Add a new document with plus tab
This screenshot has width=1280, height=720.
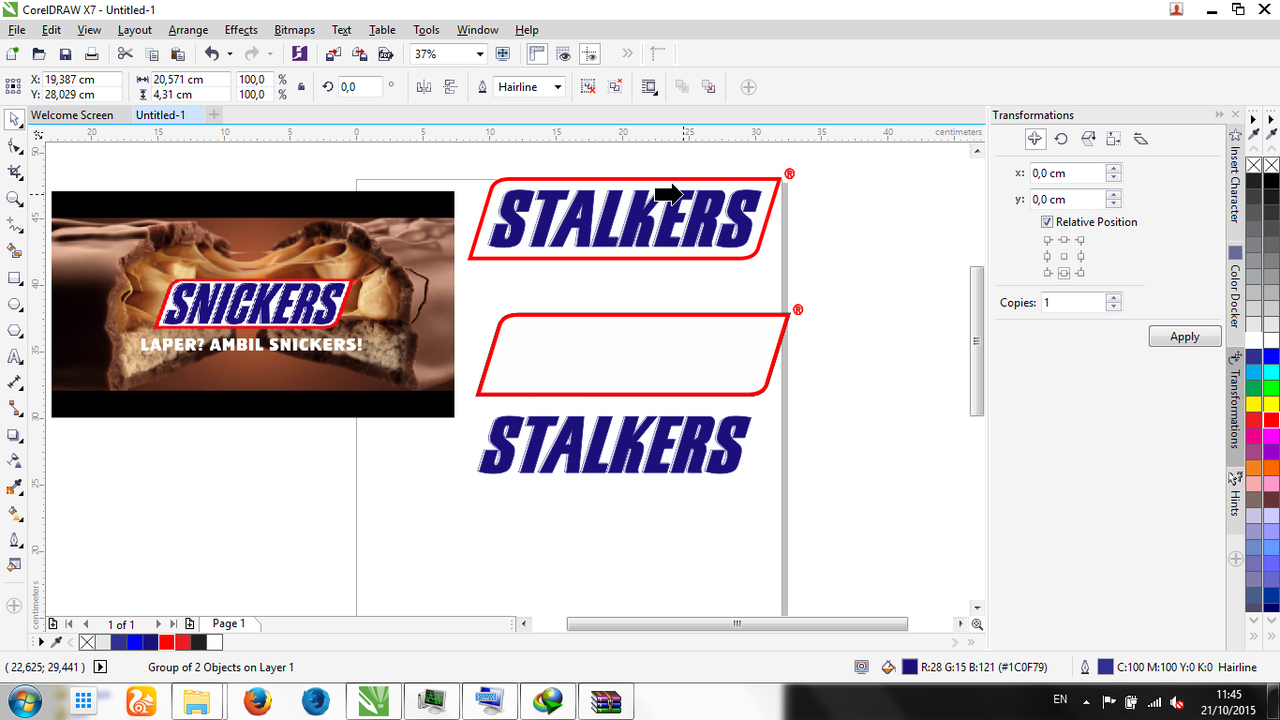click(213, 115)
